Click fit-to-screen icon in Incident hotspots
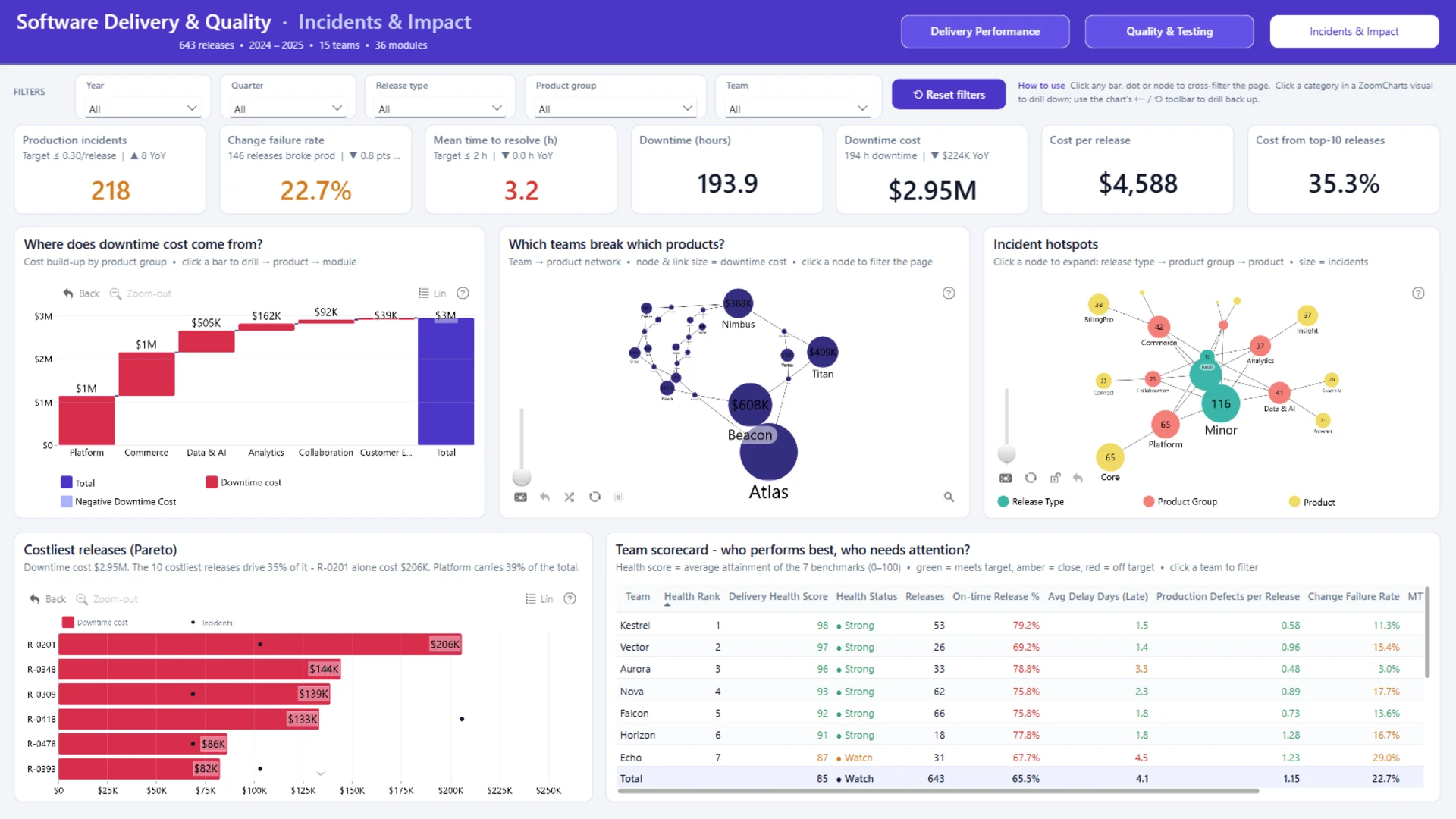This screenshot has width=1456, height=819. [x=1006, y=479]
